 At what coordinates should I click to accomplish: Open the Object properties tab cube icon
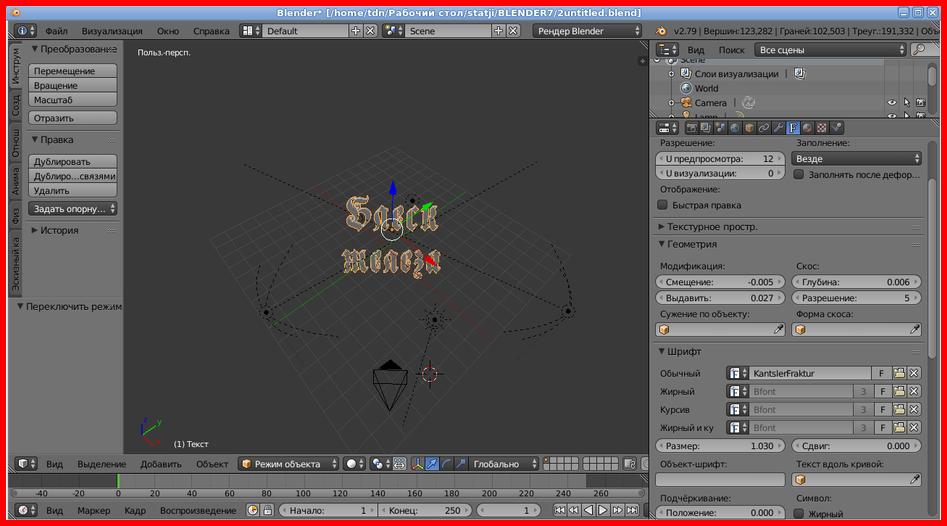click(750, 128)
